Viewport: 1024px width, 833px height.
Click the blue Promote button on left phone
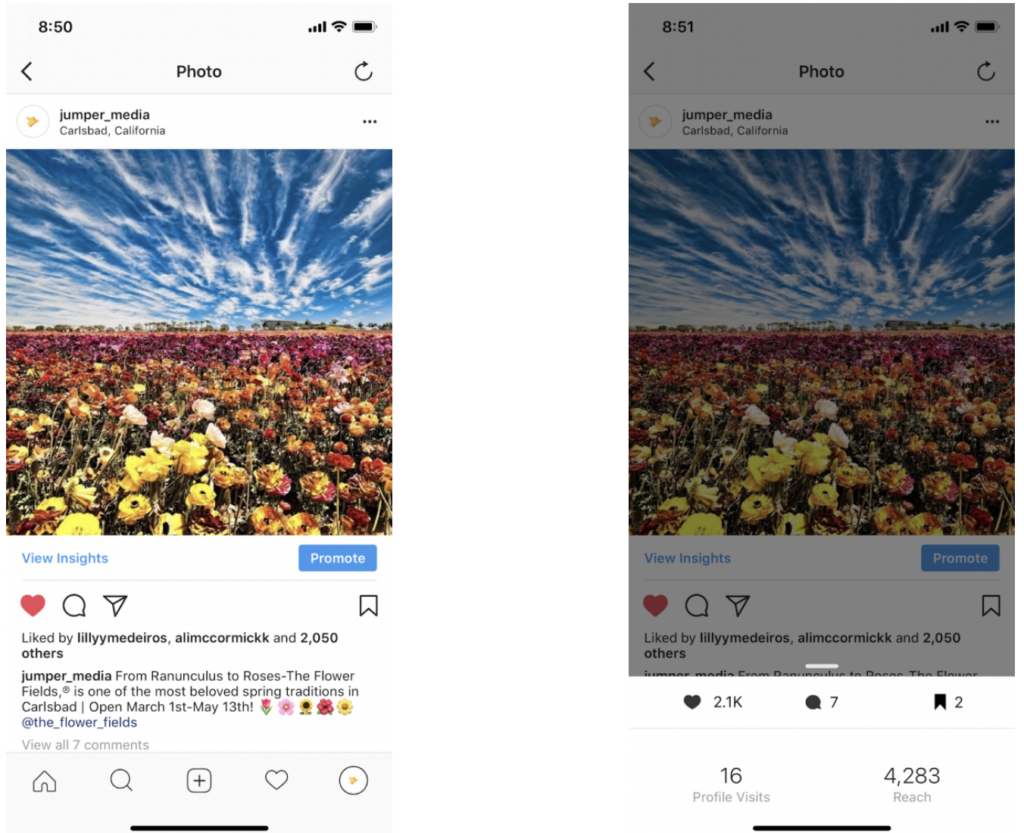click(338, 558)
